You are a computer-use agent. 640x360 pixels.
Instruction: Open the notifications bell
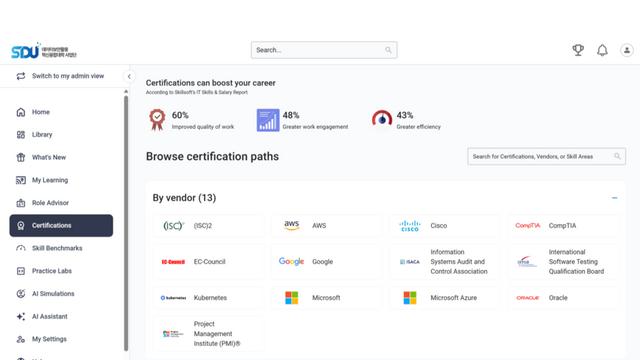pyautogui.click(x=602, y=50)
